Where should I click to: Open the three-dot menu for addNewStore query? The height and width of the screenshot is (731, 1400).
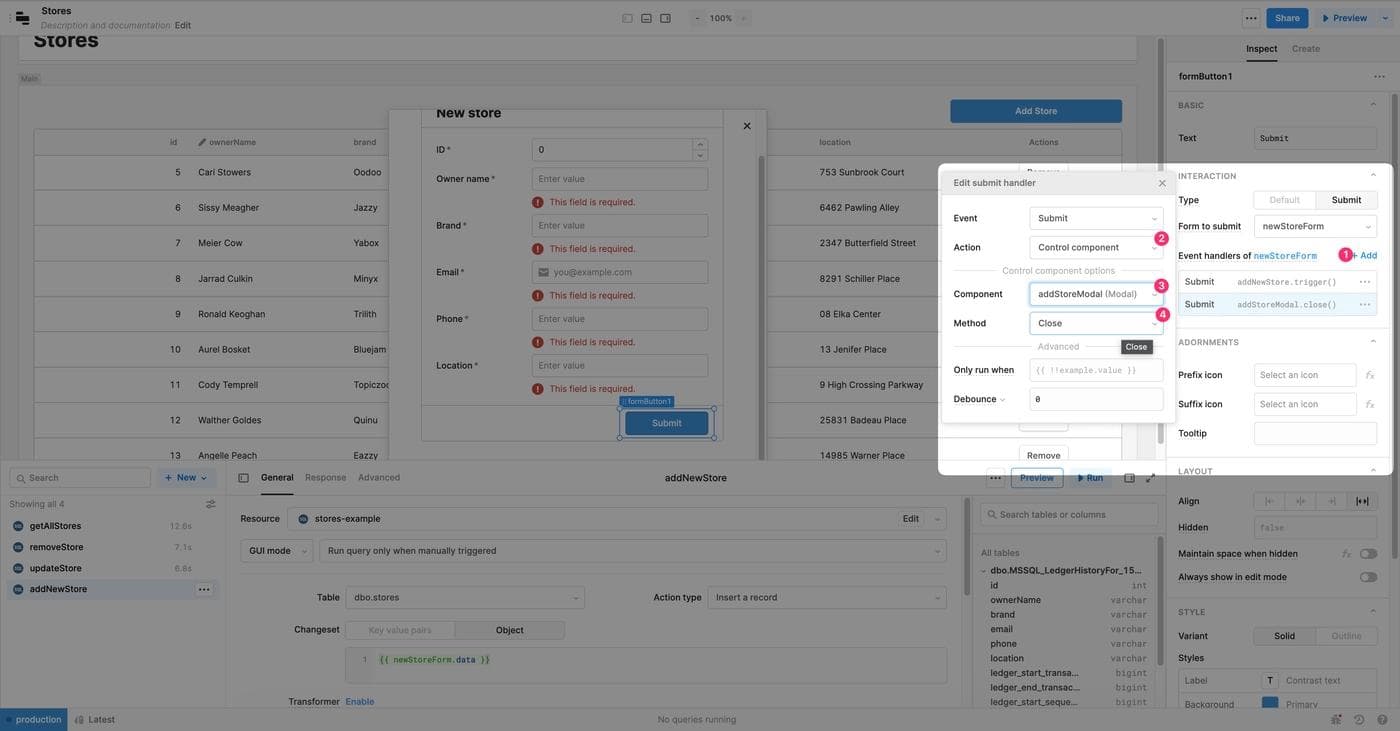(204, 589)
